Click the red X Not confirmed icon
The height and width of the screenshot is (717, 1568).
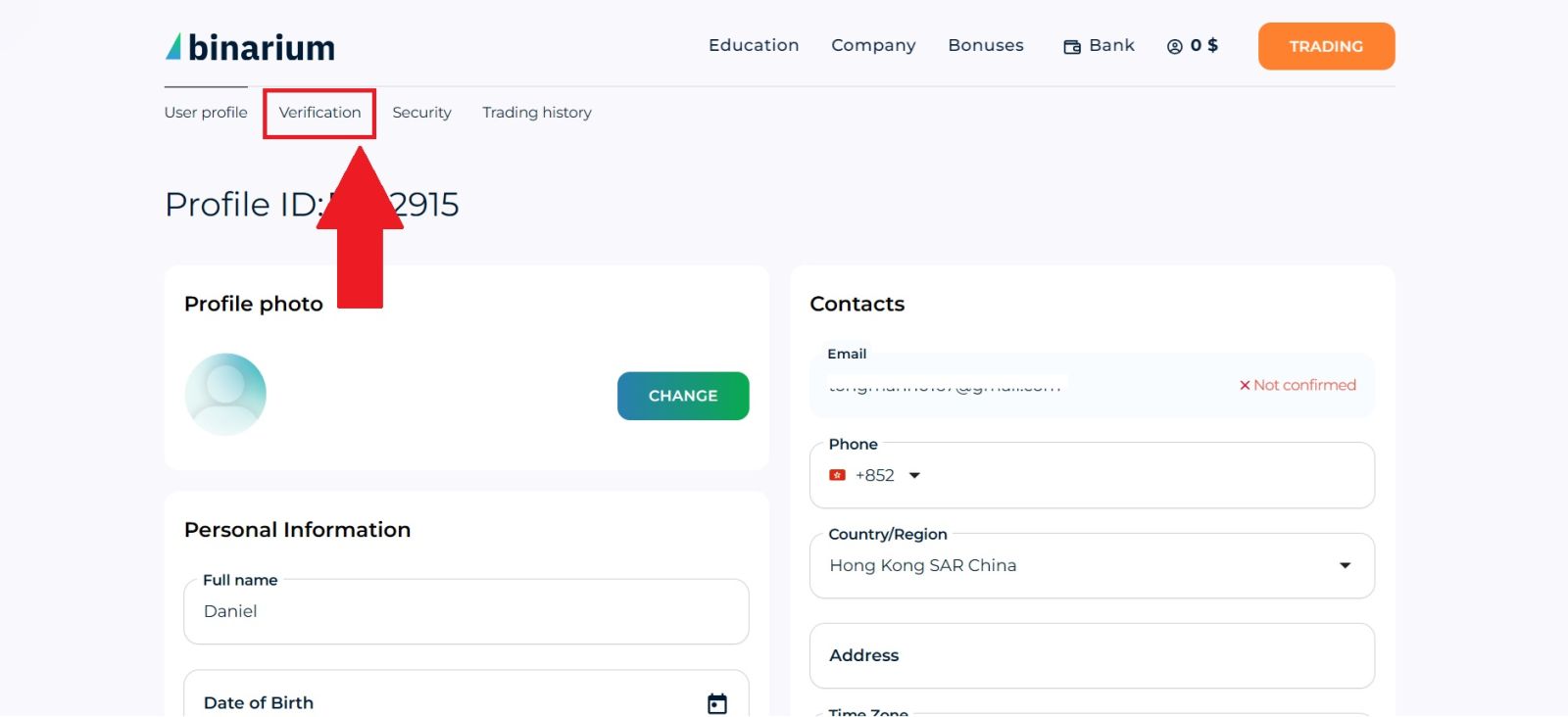[1245, 386]
